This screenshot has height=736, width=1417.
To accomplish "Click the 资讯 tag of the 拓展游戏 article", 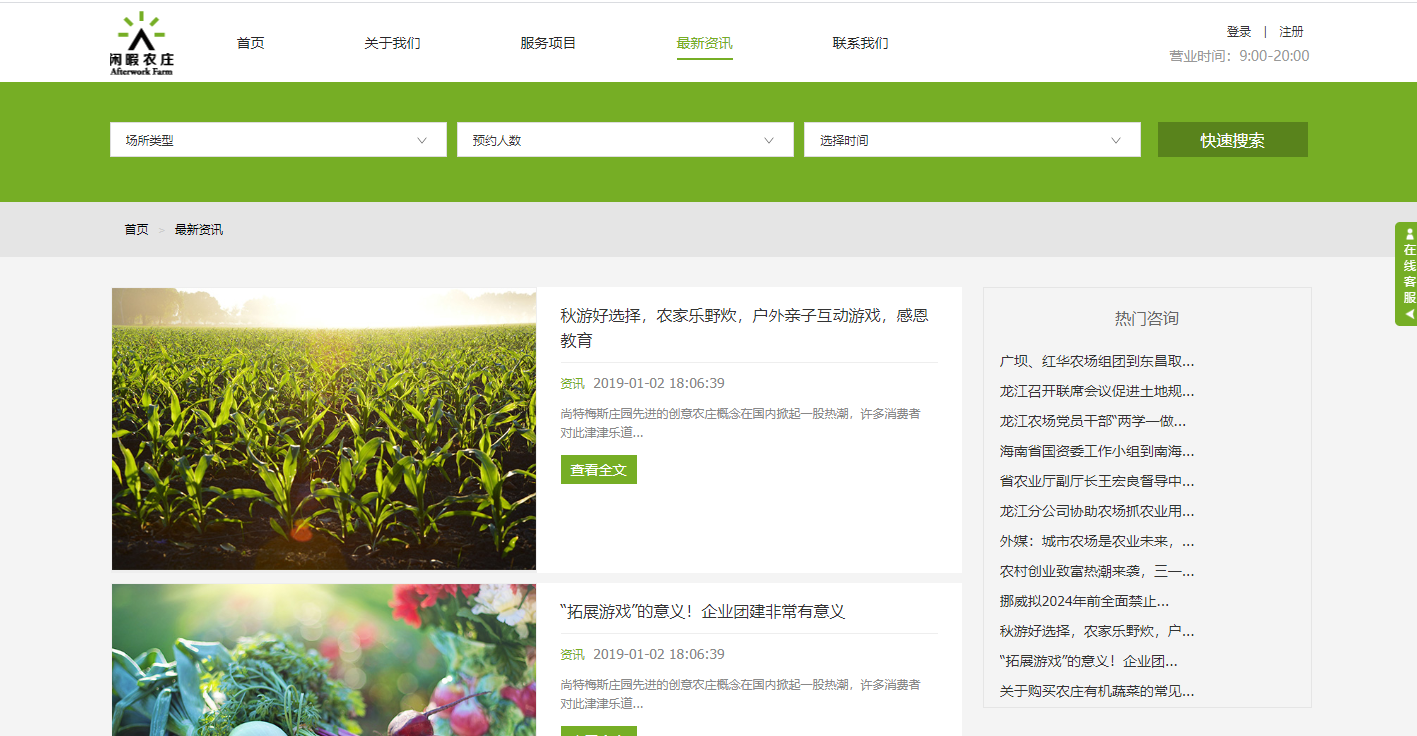I will (x=572, y=655).
